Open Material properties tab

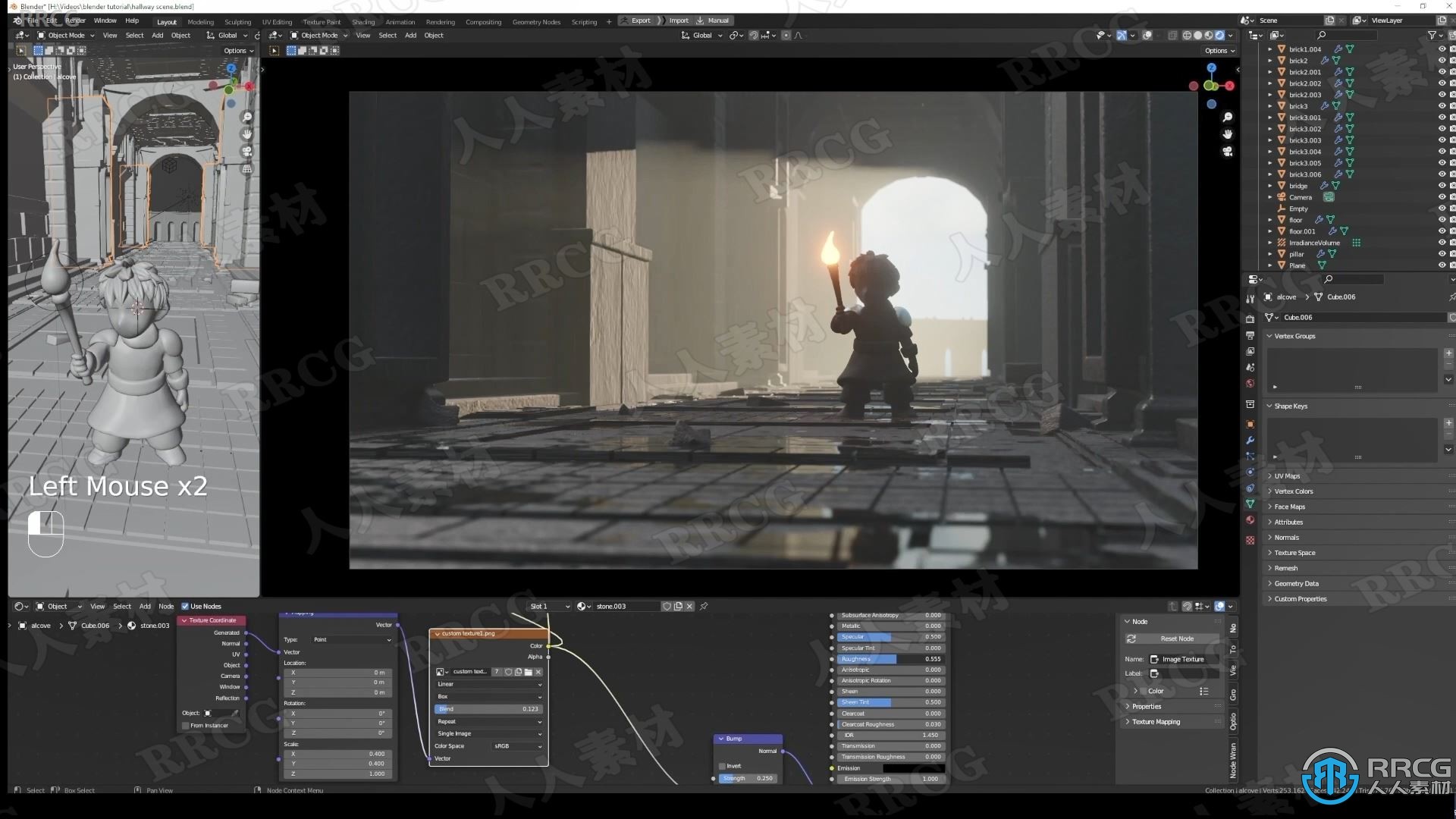[1250, 519]
